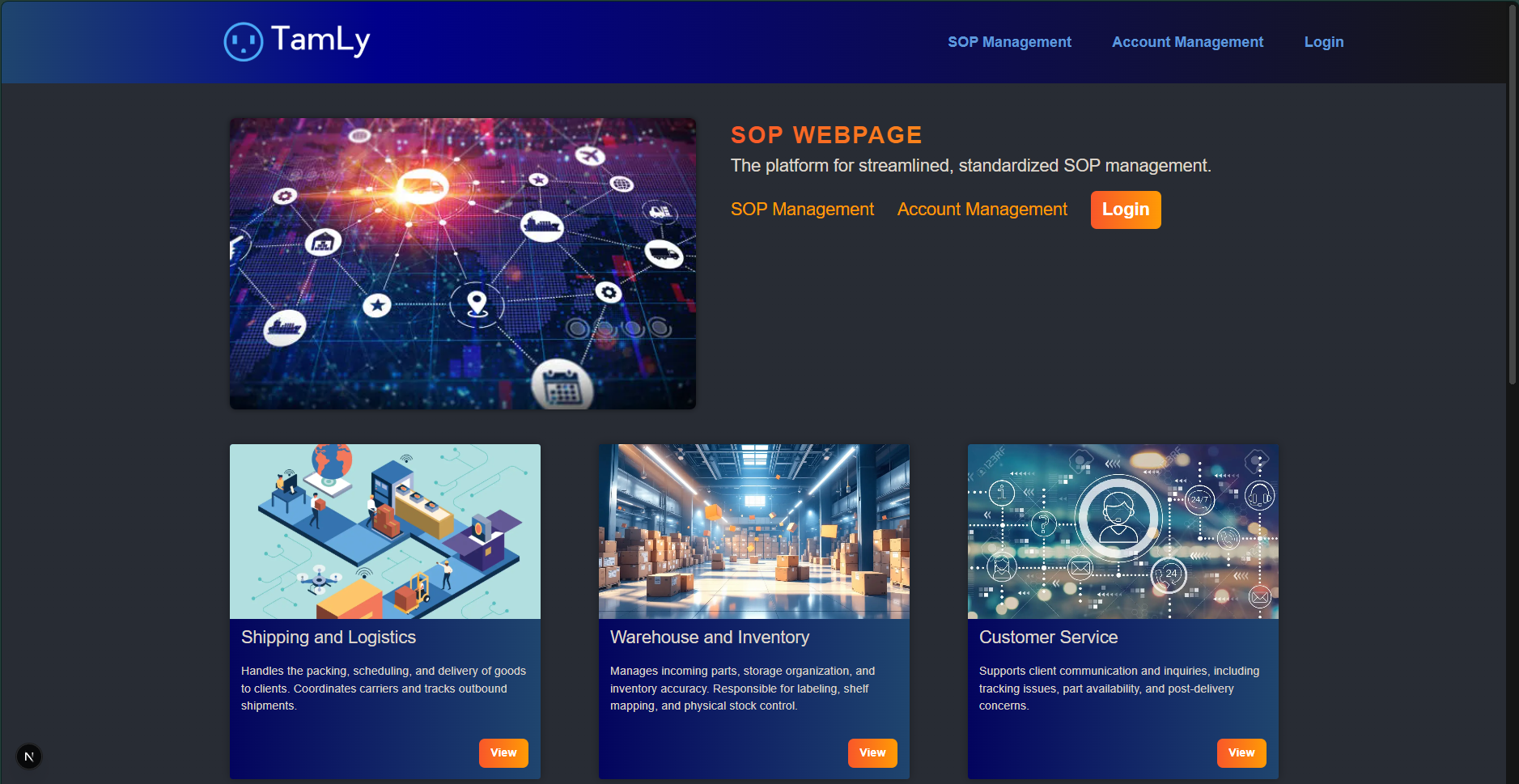Click the Warehouse and Inventory card image
The height and width of the screenshot is (784, 1519).
click(753, 532)
